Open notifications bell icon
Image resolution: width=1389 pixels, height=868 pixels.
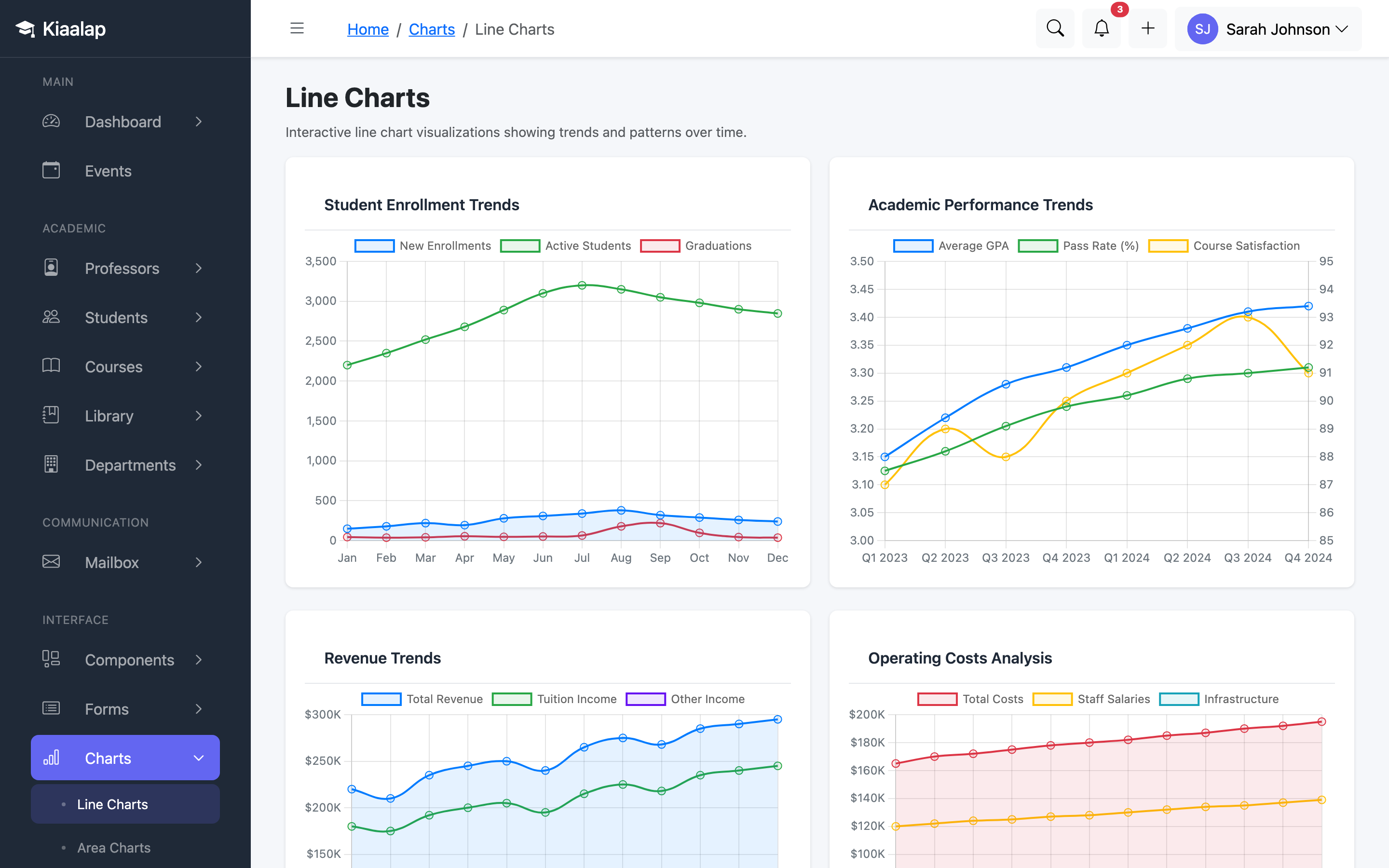coord(1101,28)
